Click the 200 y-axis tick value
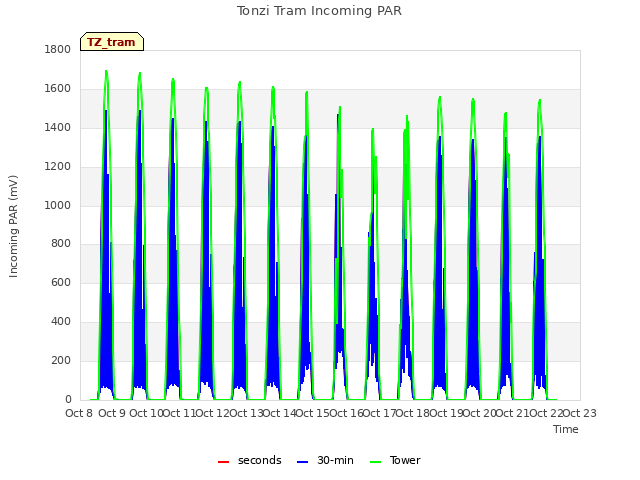 pyautogui.click(x=61, y=360)
